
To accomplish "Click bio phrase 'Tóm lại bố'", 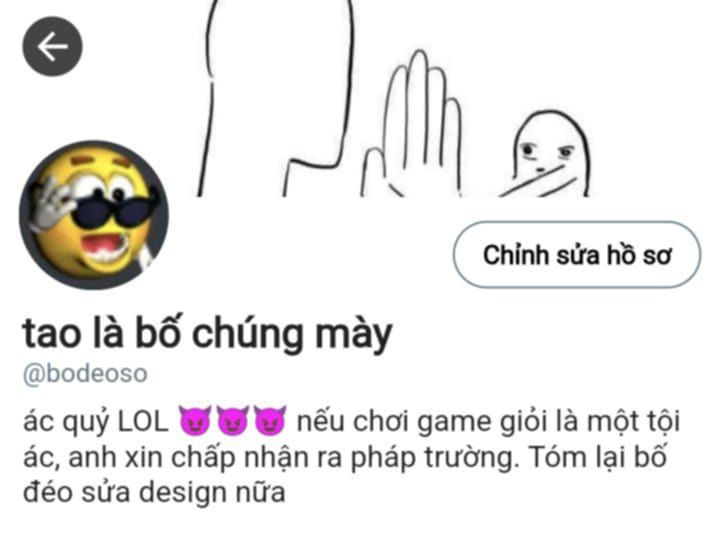I will pos(597,457).
